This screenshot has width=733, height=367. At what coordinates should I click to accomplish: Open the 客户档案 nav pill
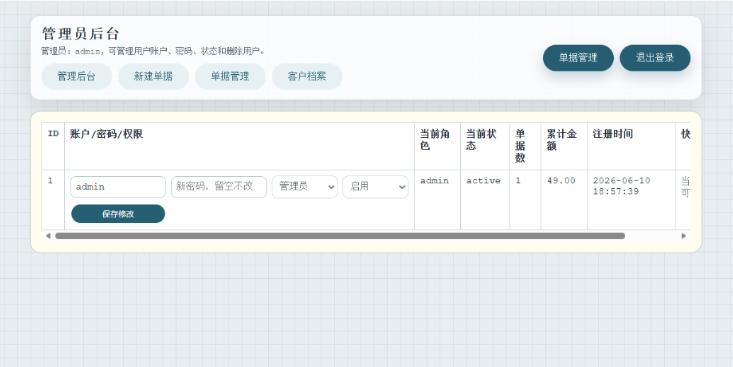[x=307, y=76]
